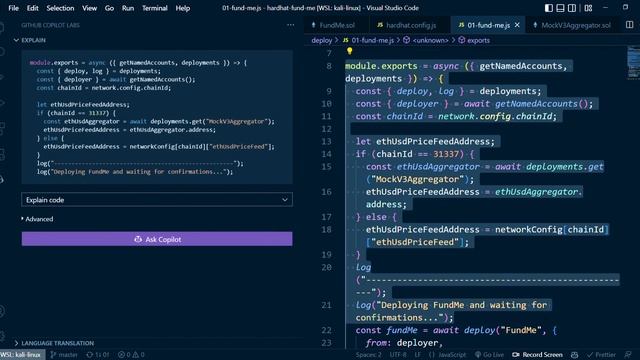Viewport: 640px width, 360px height.
Task: Open the Terminal menu
Action: pos(155,8)
